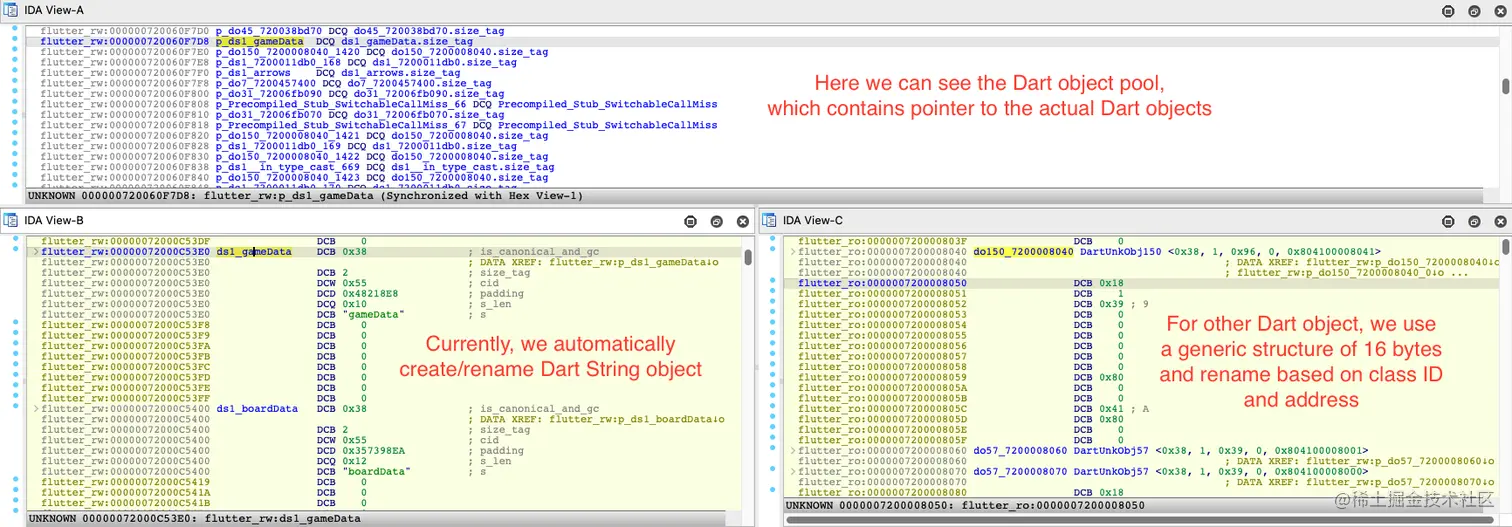Click the vertical scrollbar thumb in View-B
The image size is (1512, 527).
(x=748, y=257)
